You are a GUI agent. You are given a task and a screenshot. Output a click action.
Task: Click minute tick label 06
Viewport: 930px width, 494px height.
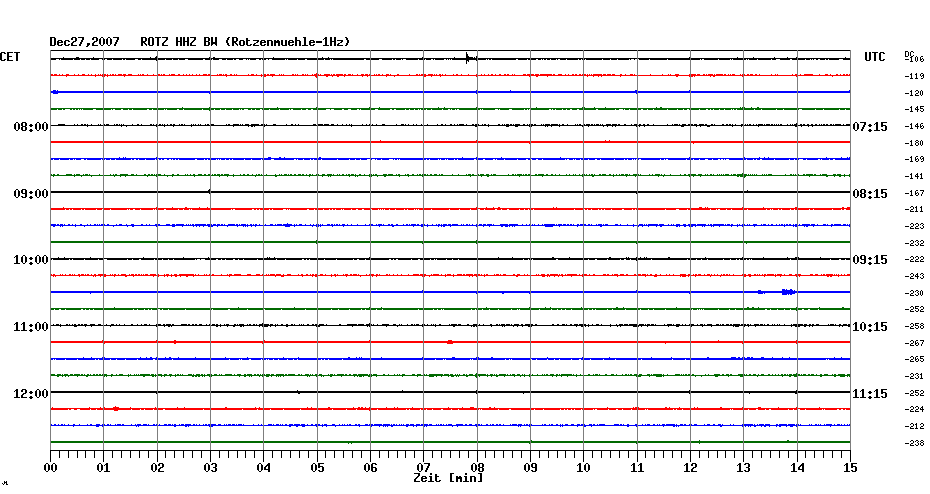371,467
